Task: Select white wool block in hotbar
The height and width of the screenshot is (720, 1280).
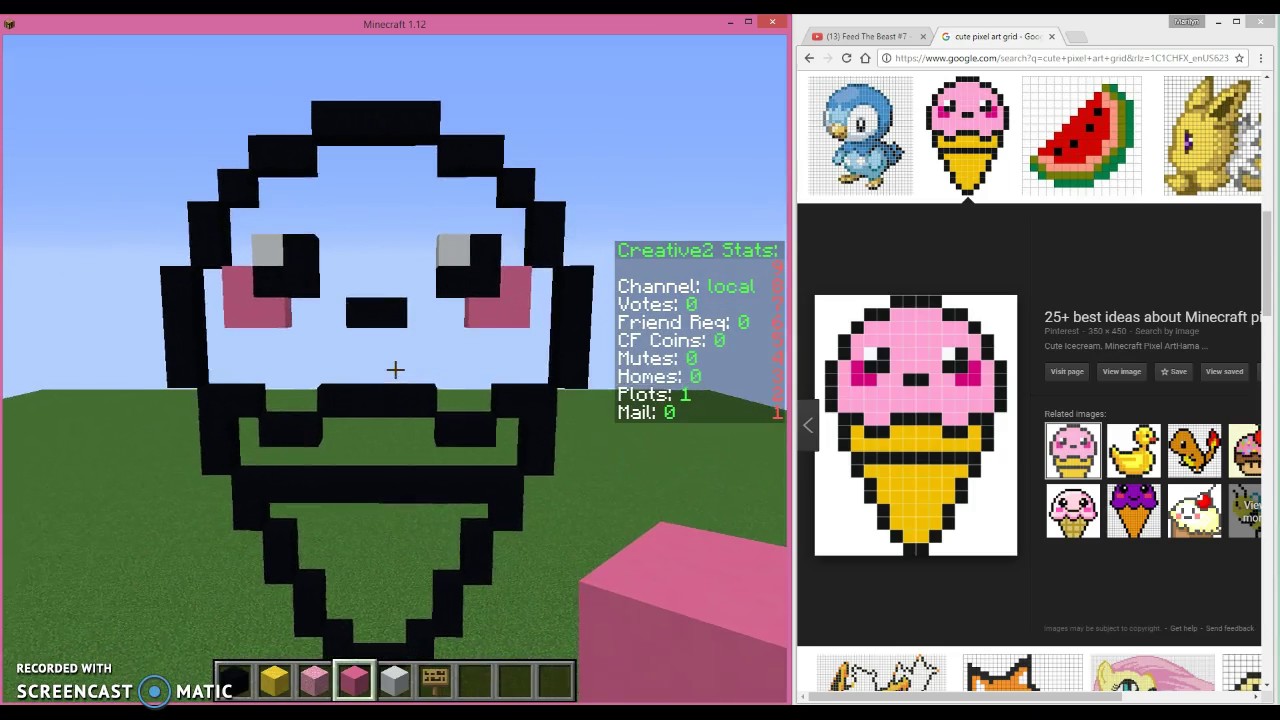Action: tap(394, 681)
